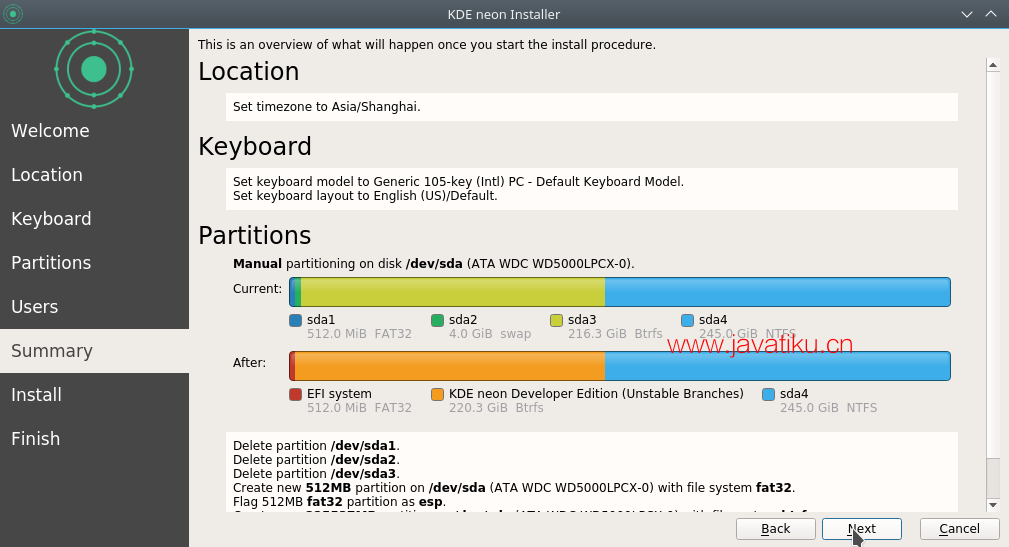Click the blue sda4 segment in After bar

(777, 366)
